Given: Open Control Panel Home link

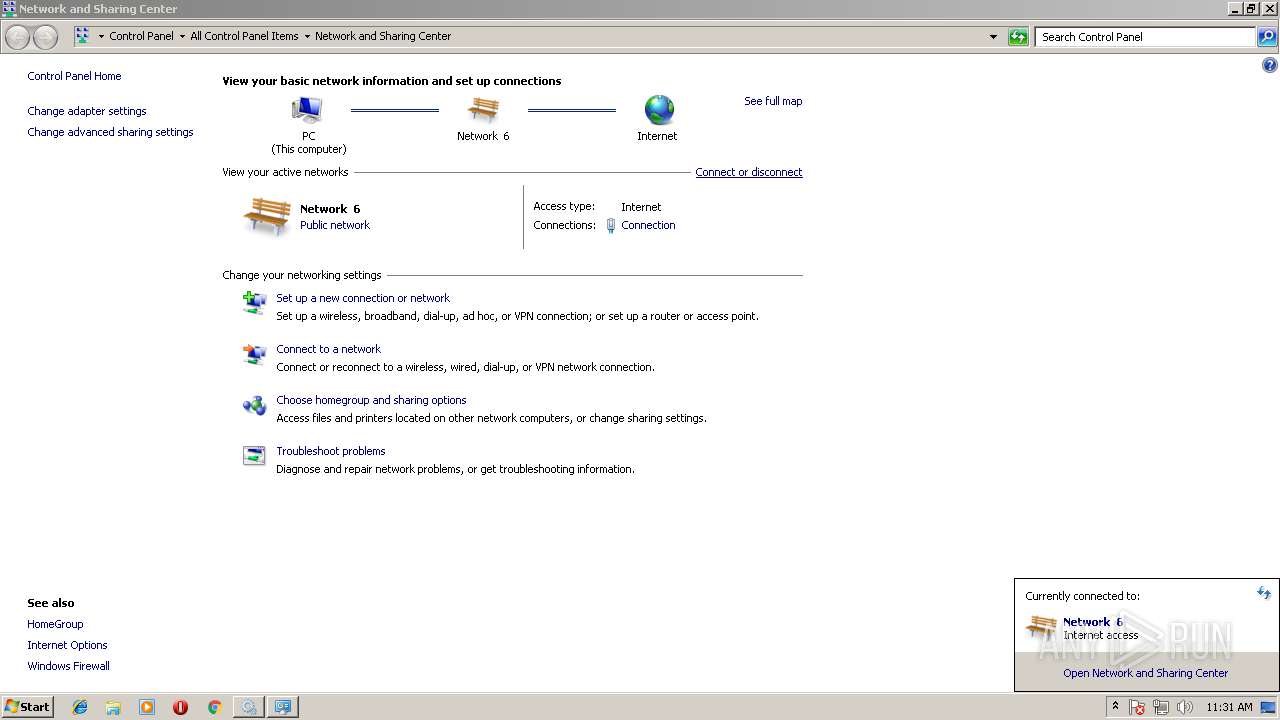Looking at the screenshot, I should pos(74,76).
